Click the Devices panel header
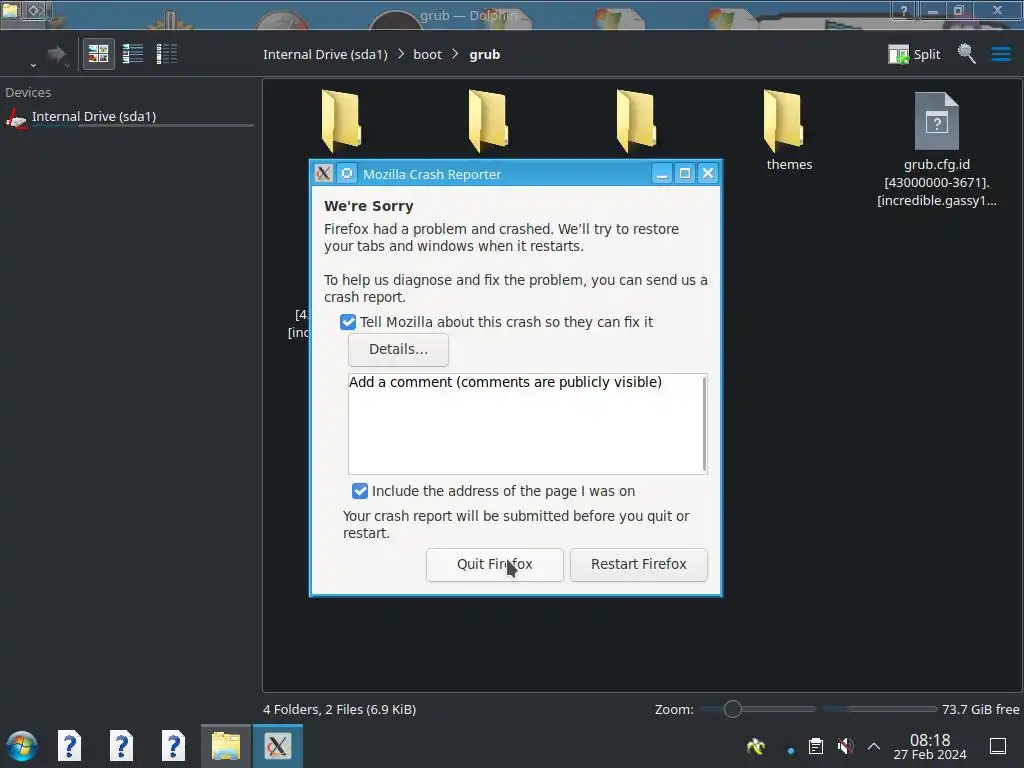This screenshot has height=768, width=1024. [28, 93]
